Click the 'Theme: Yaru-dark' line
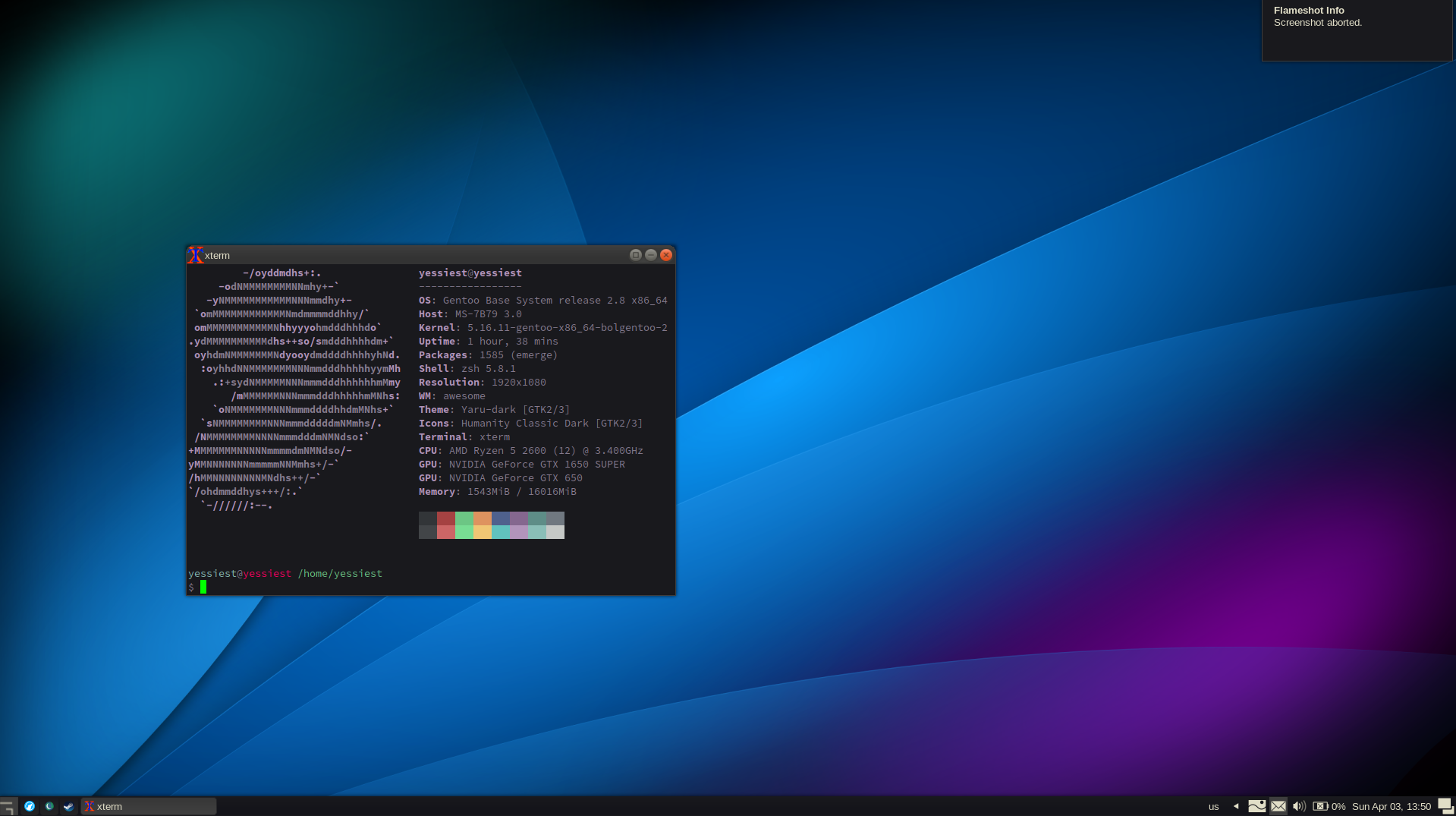The width and height of the screenshot is (1456, 816). pyautogui.click(x=495, y=410)
